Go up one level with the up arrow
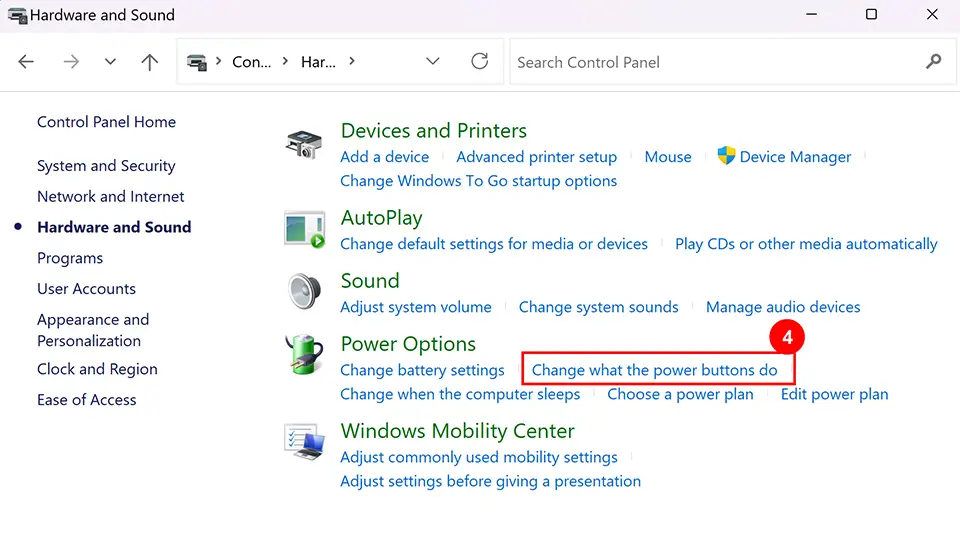 [149, 61]
